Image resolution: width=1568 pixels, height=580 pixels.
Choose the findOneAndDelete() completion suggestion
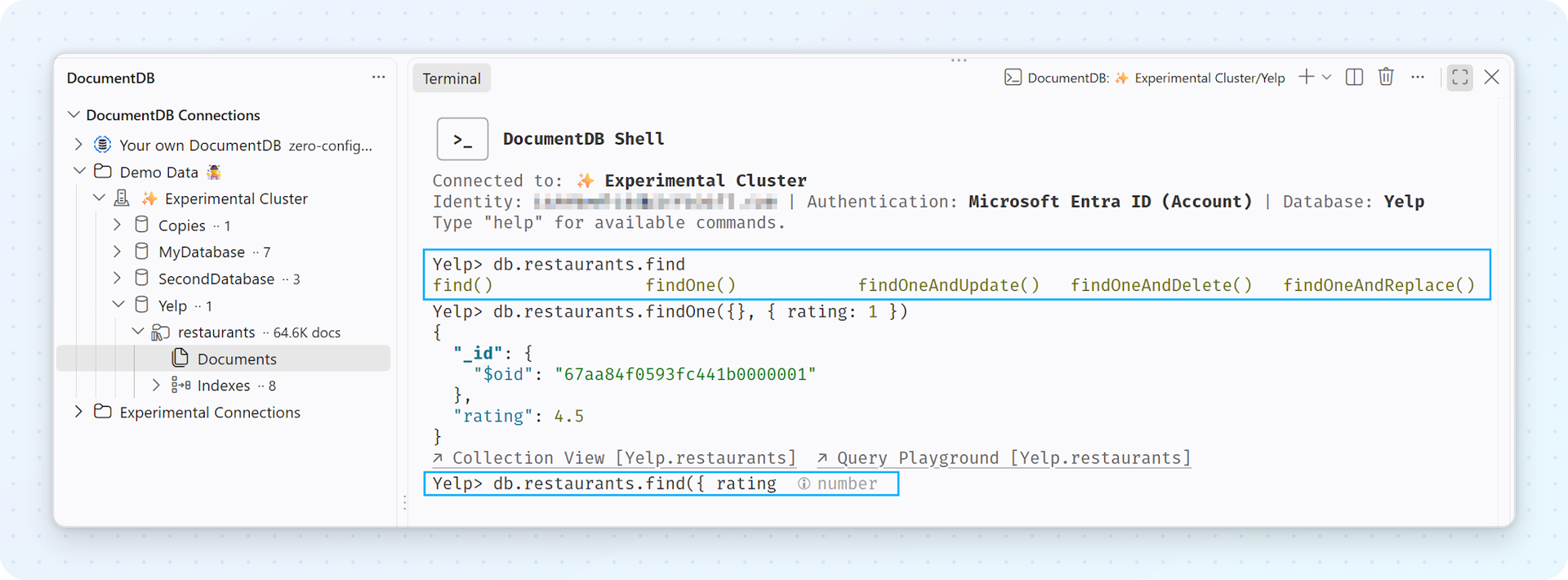[x=1161, y=285]
